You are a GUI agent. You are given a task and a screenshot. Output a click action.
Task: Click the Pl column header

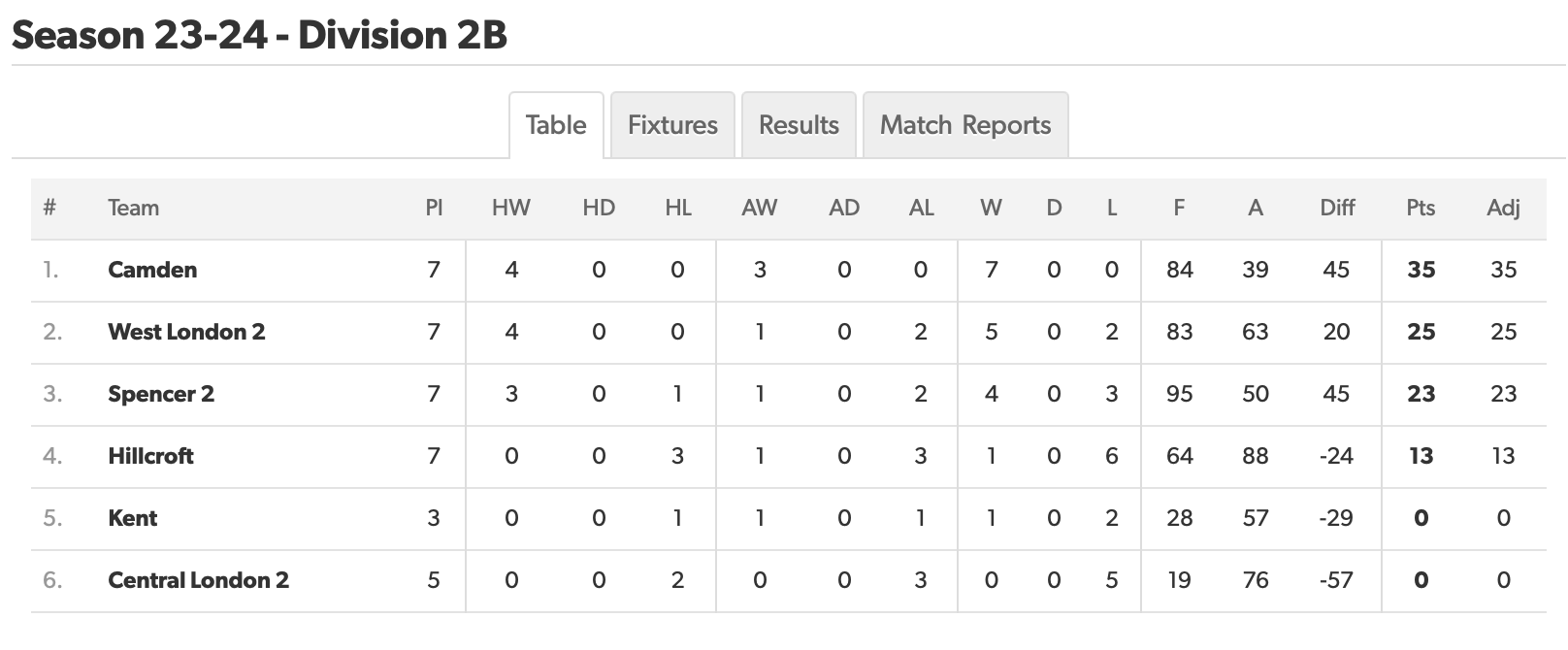434,208
